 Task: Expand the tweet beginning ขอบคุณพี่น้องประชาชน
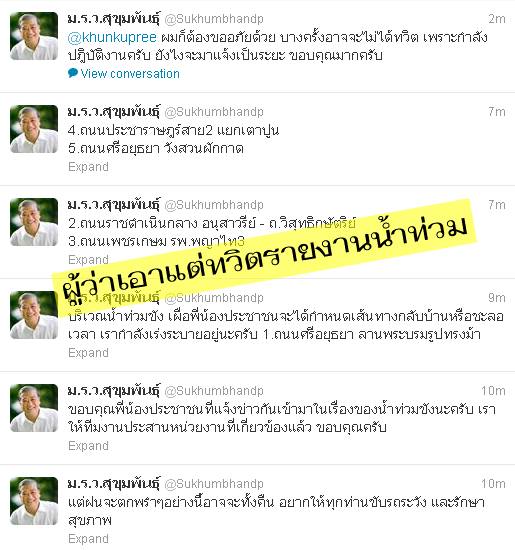(88, 446)
